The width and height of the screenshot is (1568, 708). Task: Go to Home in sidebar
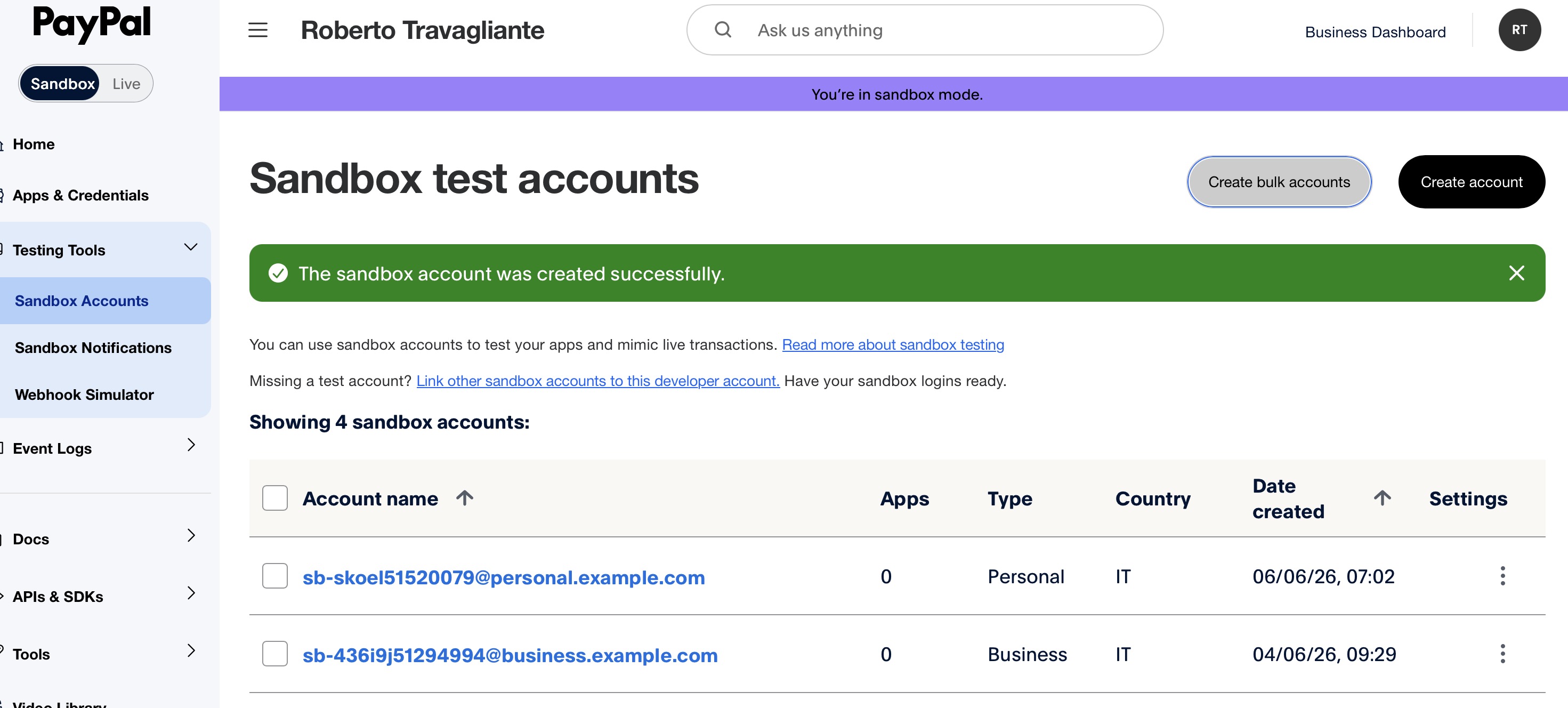click(34, 144)
